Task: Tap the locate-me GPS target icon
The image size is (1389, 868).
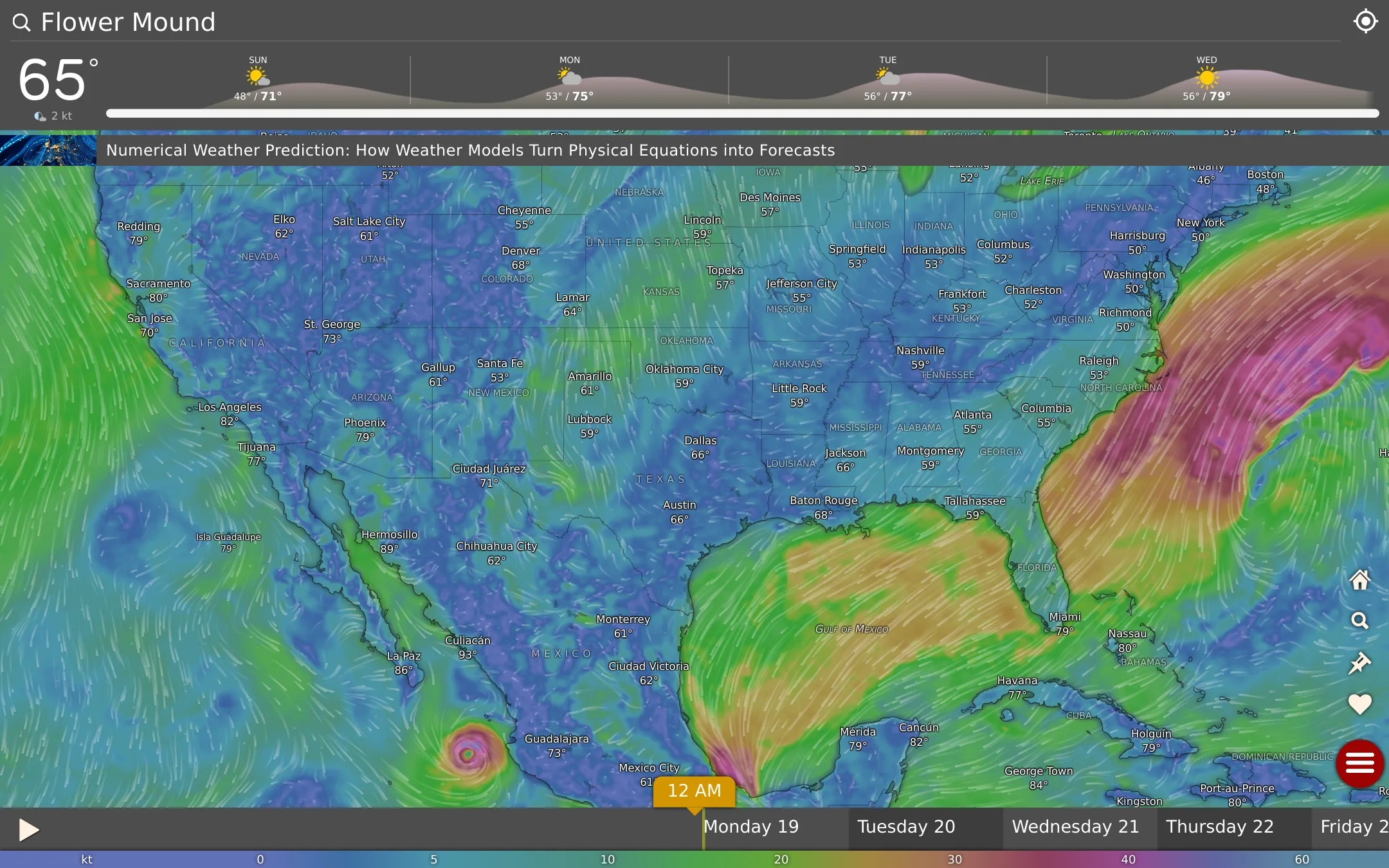Action: 1365,21
